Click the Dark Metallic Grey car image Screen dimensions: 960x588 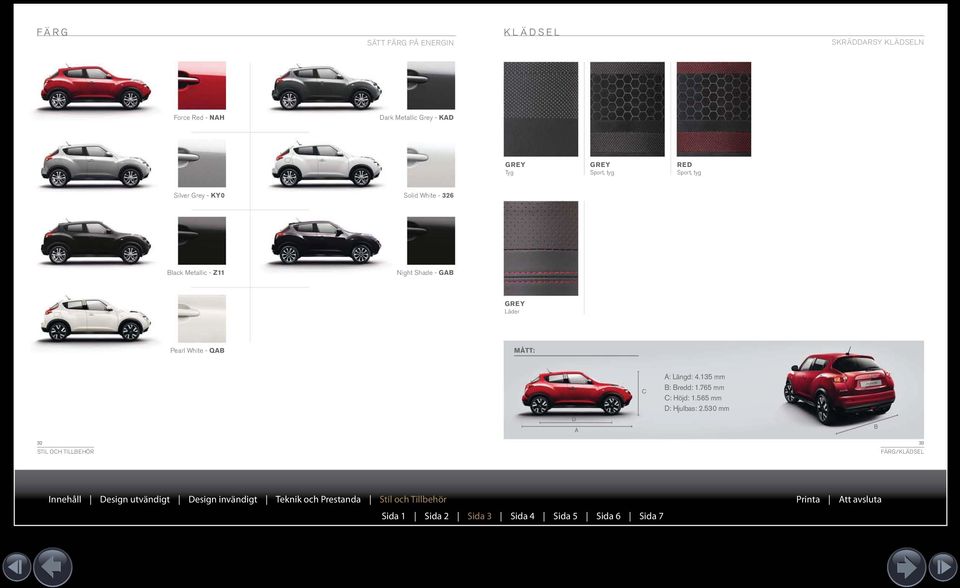[x=326, y=88]
